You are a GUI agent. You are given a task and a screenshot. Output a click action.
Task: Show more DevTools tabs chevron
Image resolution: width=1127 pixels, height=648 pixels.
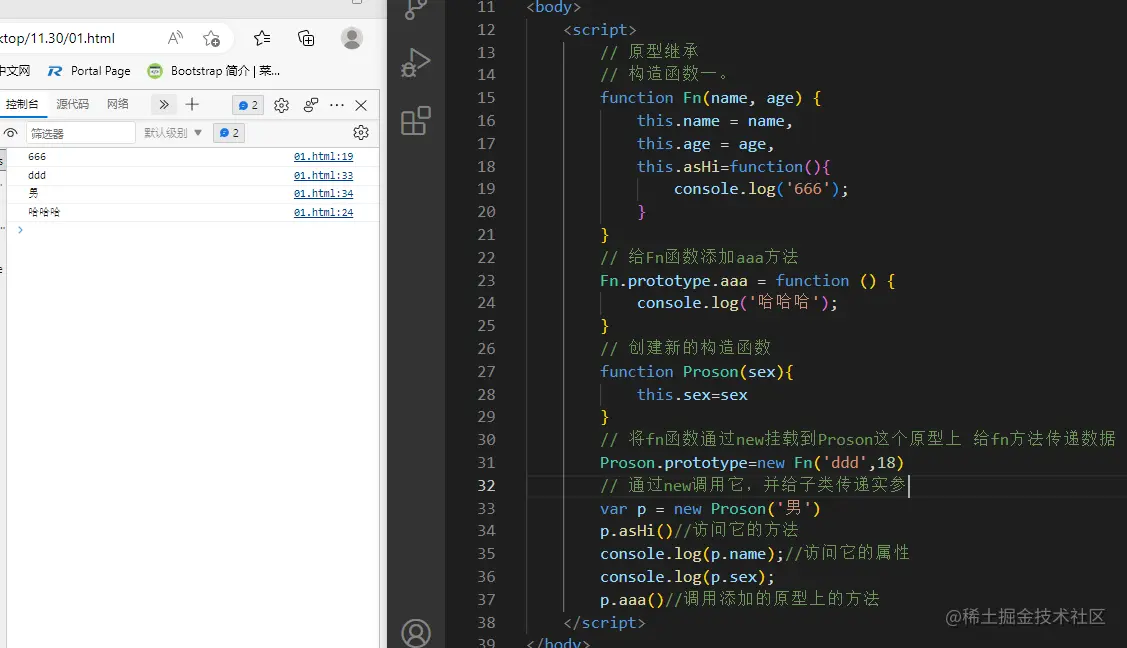pyautogui.click(x=164, y=105)
